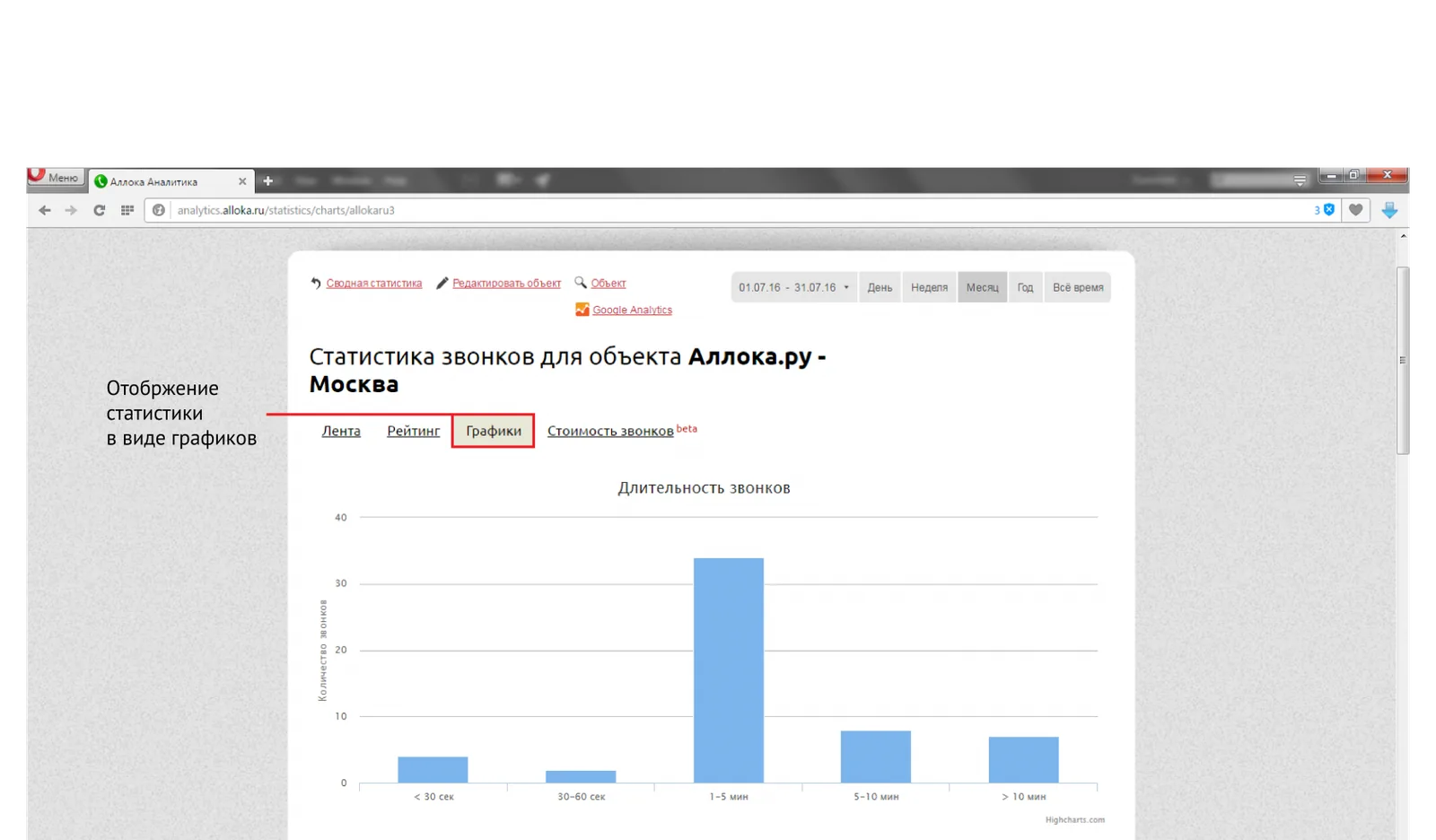This screenshot has height=840, width=1436.
Task: Open the tab menu icon in title bar
Action: click(x=1300, y=180)
